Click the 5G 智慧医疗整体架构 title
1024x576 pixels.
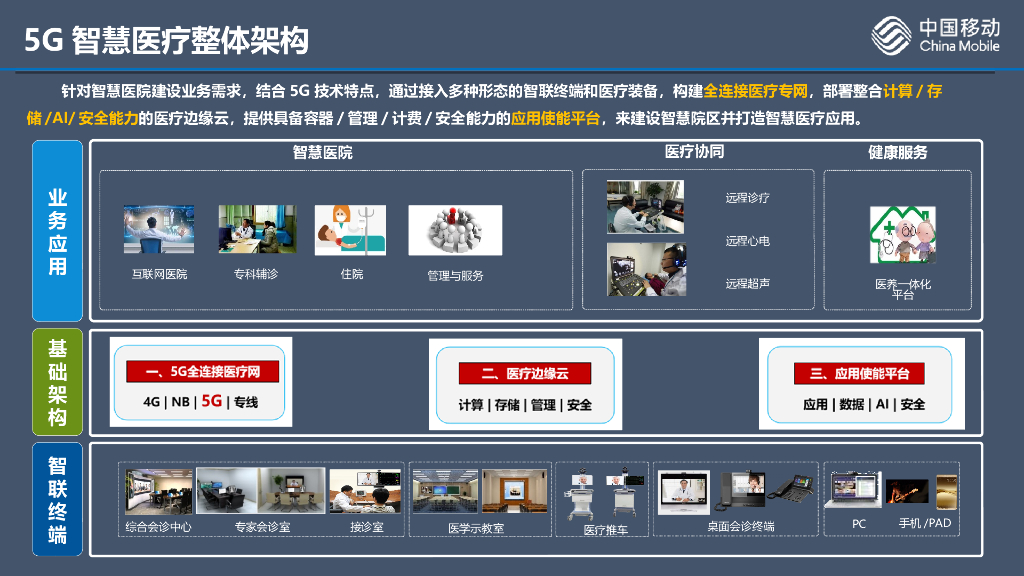(167, 40)
